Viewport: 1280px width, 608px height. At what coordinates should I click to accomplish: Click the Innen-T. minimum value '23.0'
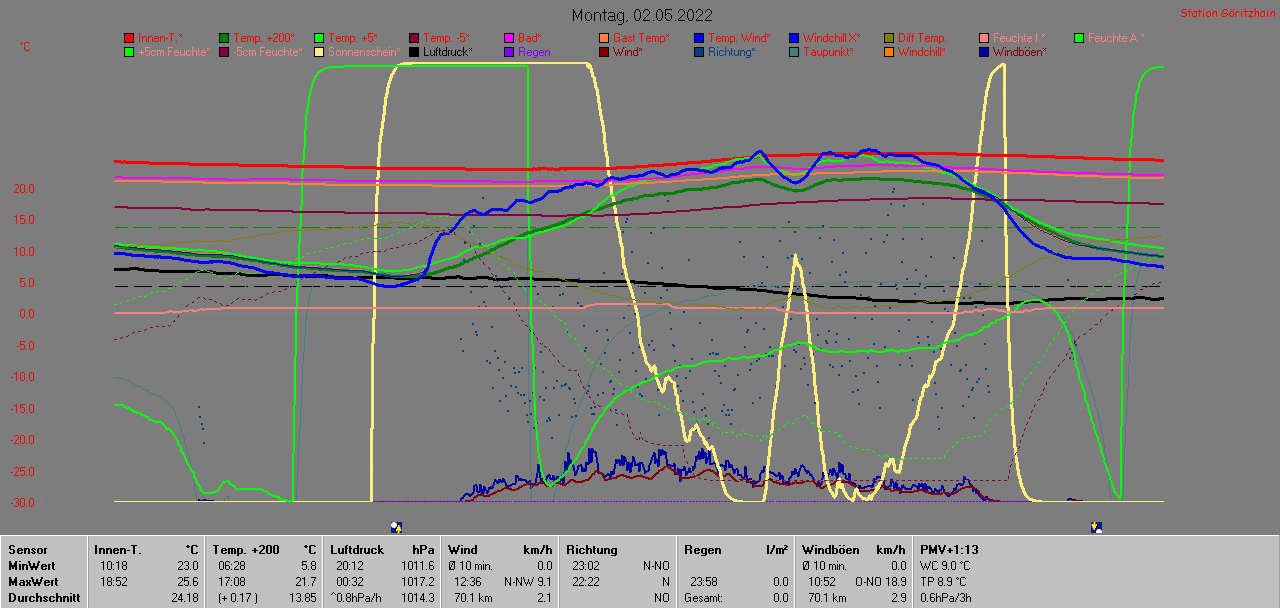pyautogui.click(x=187, y=566)
